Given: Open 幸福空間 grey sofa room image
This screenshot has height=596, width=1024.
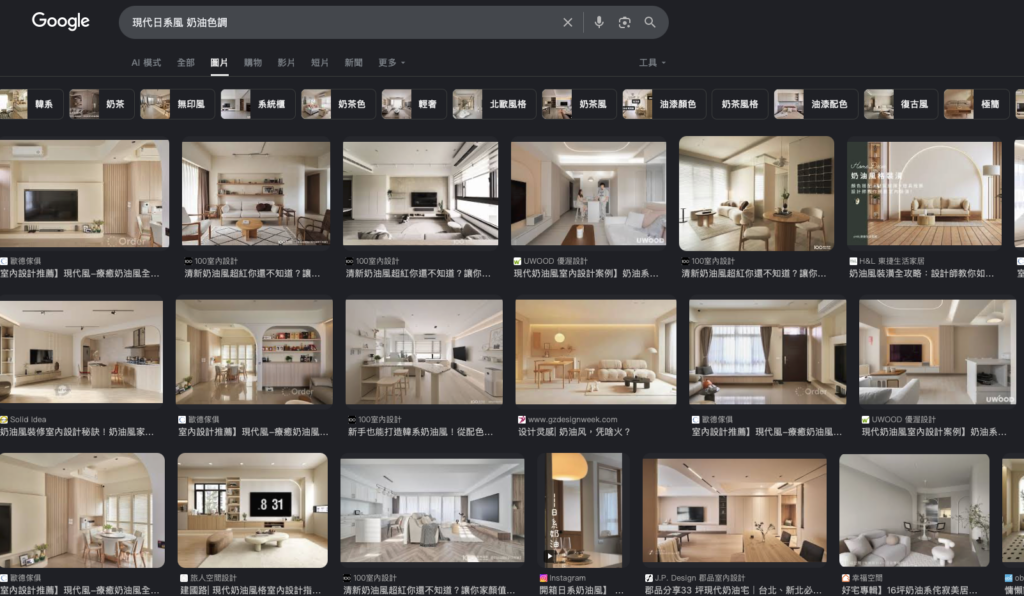Looking at the screenshot, I should [914, 510].
